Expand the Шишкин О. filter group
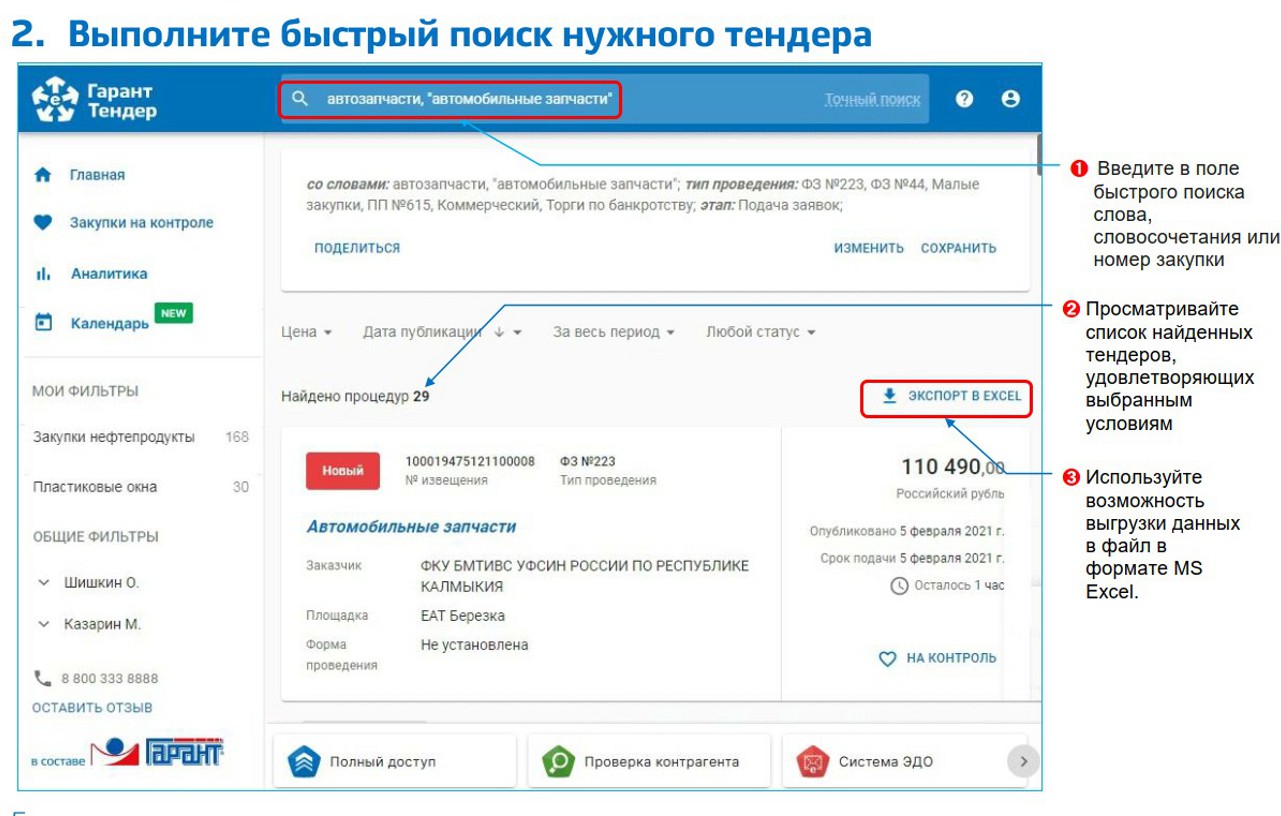 tap(44, 582)
